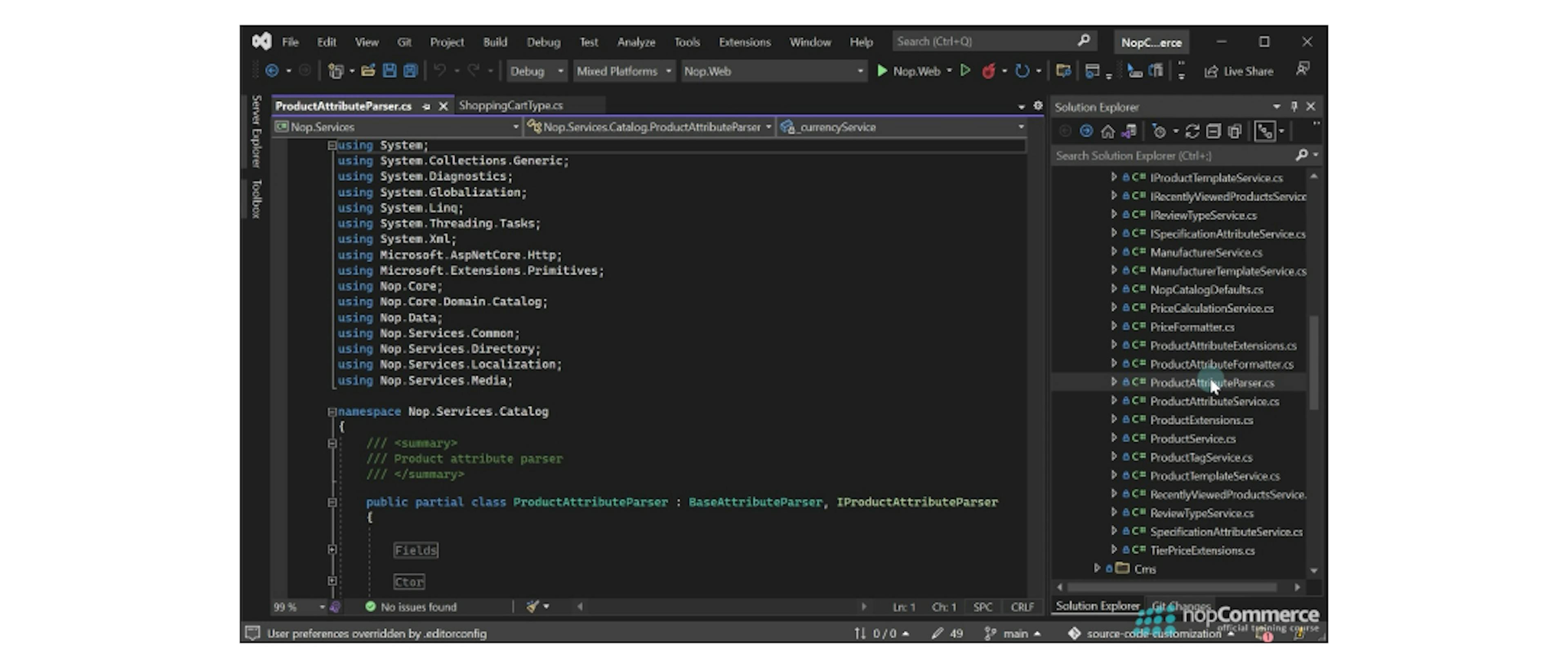
Task: Click the CRLF line ending indicator
Action: pyautogui.click(x=1022, y=606)
